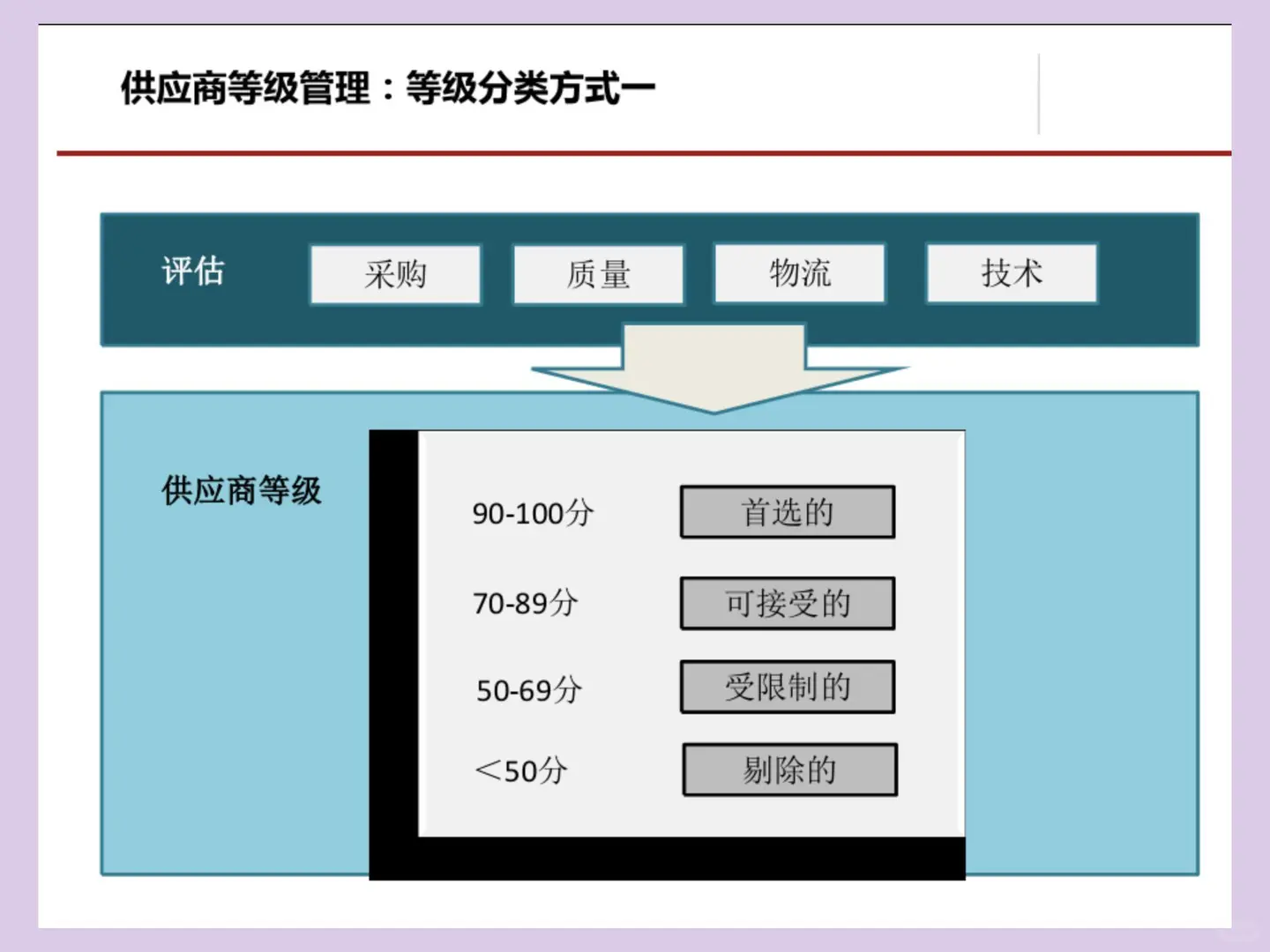The width and height of the screenshot is (1270, 952).
Task: Click the black framed grading panel
Action: pyautogui.click(x=668, y=652)
